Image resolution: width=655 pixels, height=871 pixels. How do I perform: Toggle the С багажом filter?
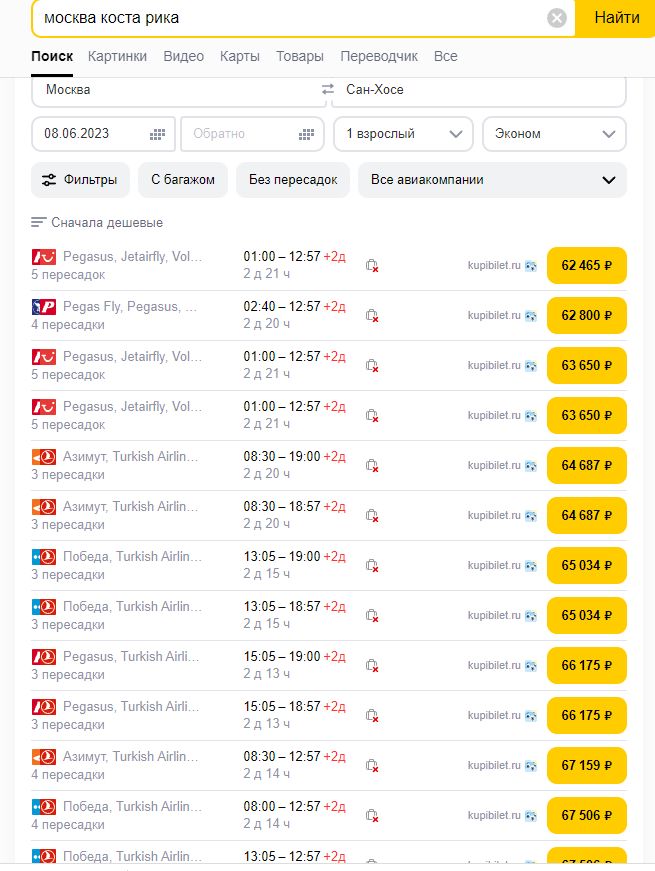[x=183, y=180]
